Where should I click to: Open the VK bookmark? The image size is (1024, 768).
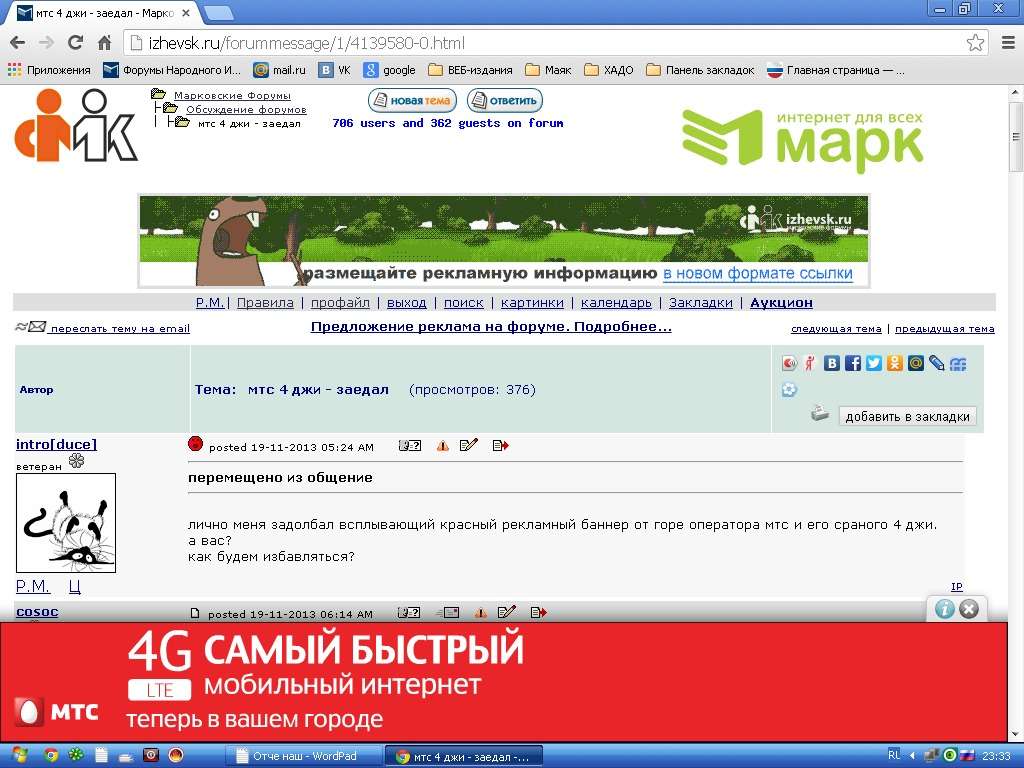tap(334, 70)
